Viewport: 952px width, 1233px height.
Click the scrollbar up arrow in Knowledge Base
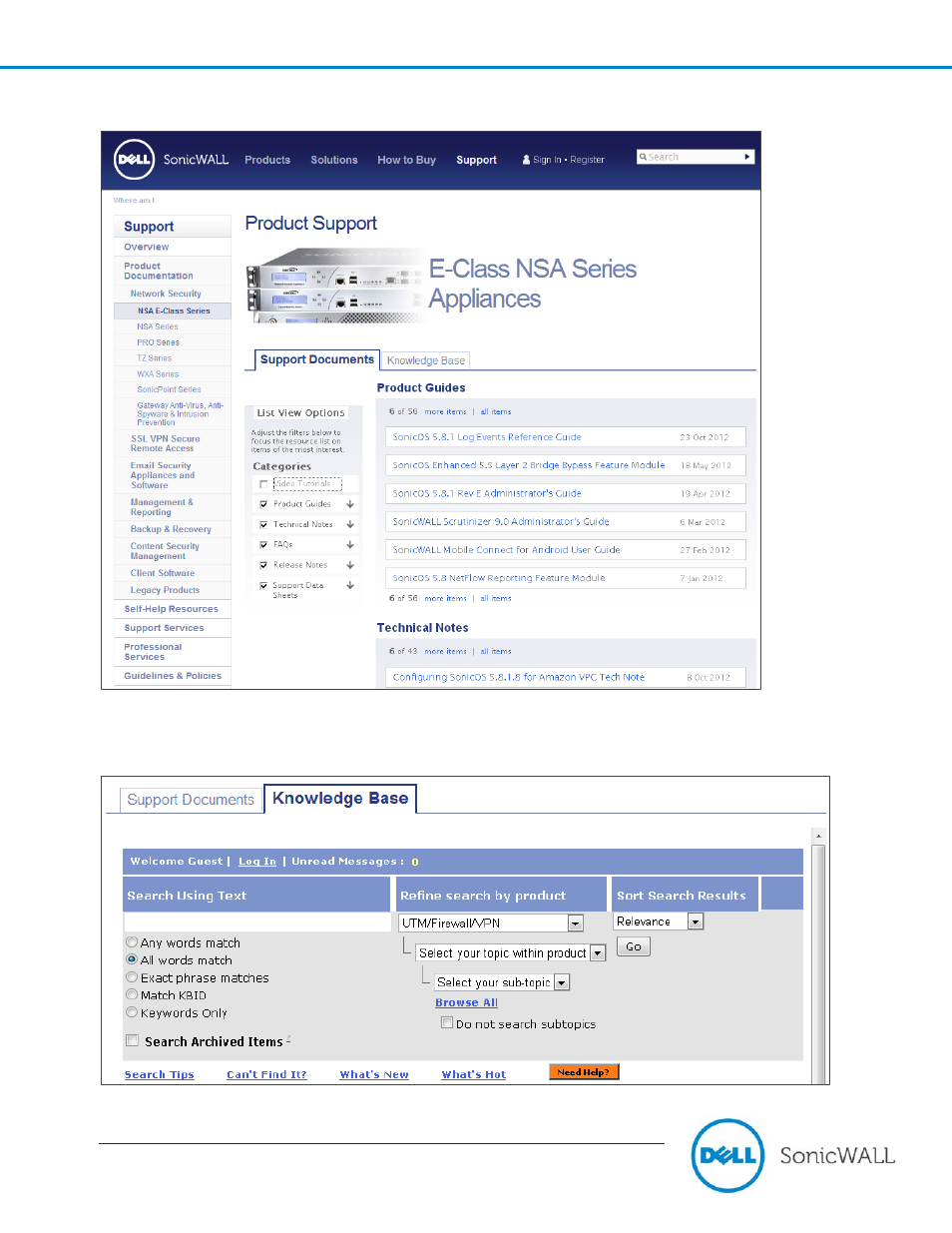click(x=818, y=836)
